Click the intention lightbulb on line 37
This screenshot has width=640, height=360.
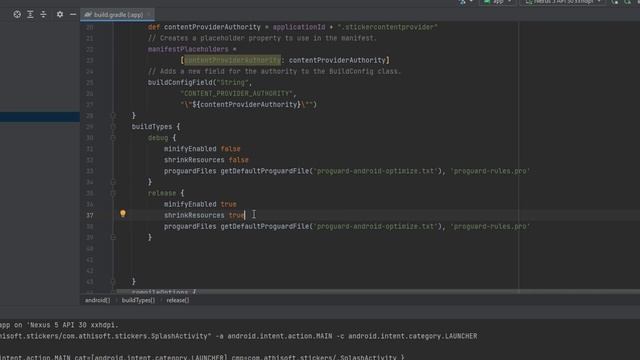pos(123,213)
